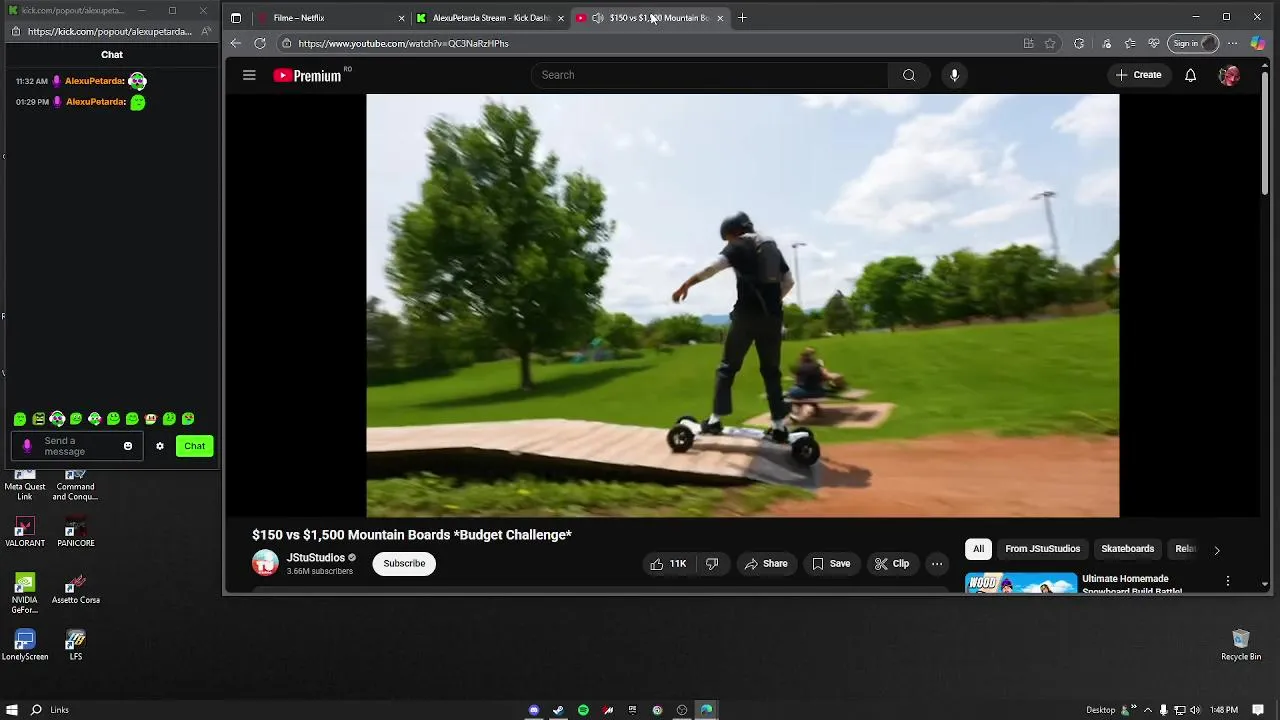Insert the headphones emote in Kick chat
Screen dimensions: 1280x720
[x=57, y=419]
